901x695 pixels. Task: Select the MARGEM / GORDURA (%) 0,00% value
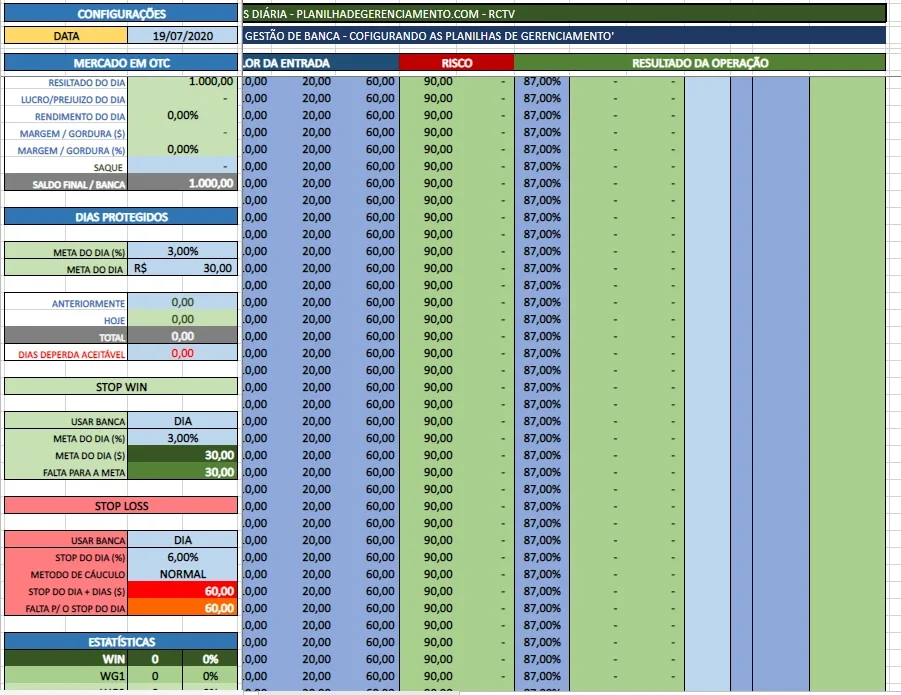click(183, 149)
